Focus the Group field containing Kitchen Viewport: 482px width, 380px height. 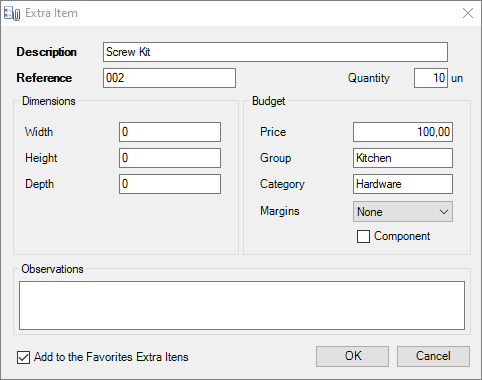tap(403, 158)
